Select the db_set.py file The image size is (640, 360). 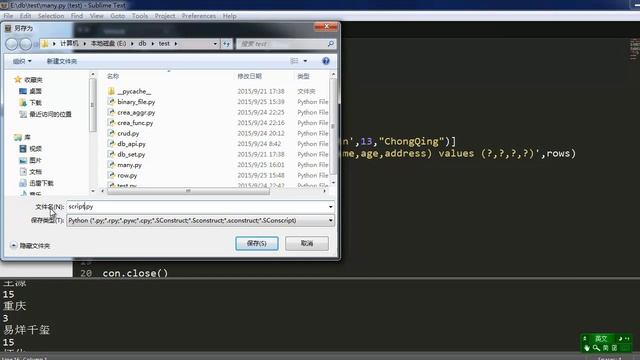pyautogui.click(x=131, y=155)
